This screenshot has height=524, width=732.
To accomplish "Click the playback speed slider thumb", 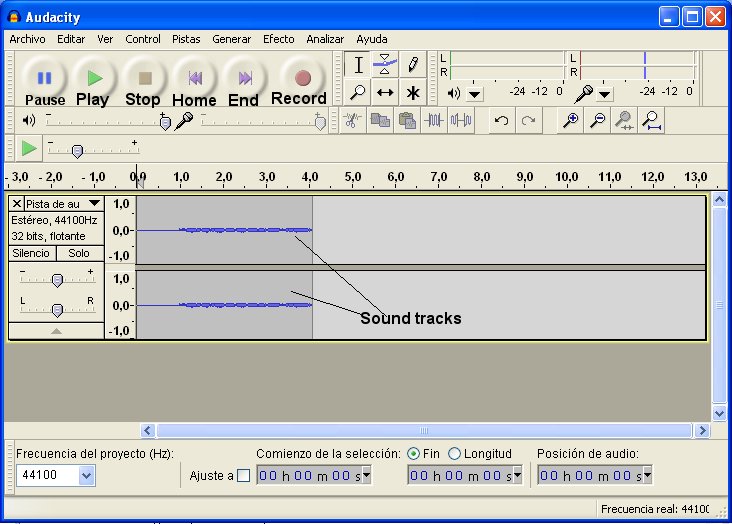I will [x=77, y=151].
